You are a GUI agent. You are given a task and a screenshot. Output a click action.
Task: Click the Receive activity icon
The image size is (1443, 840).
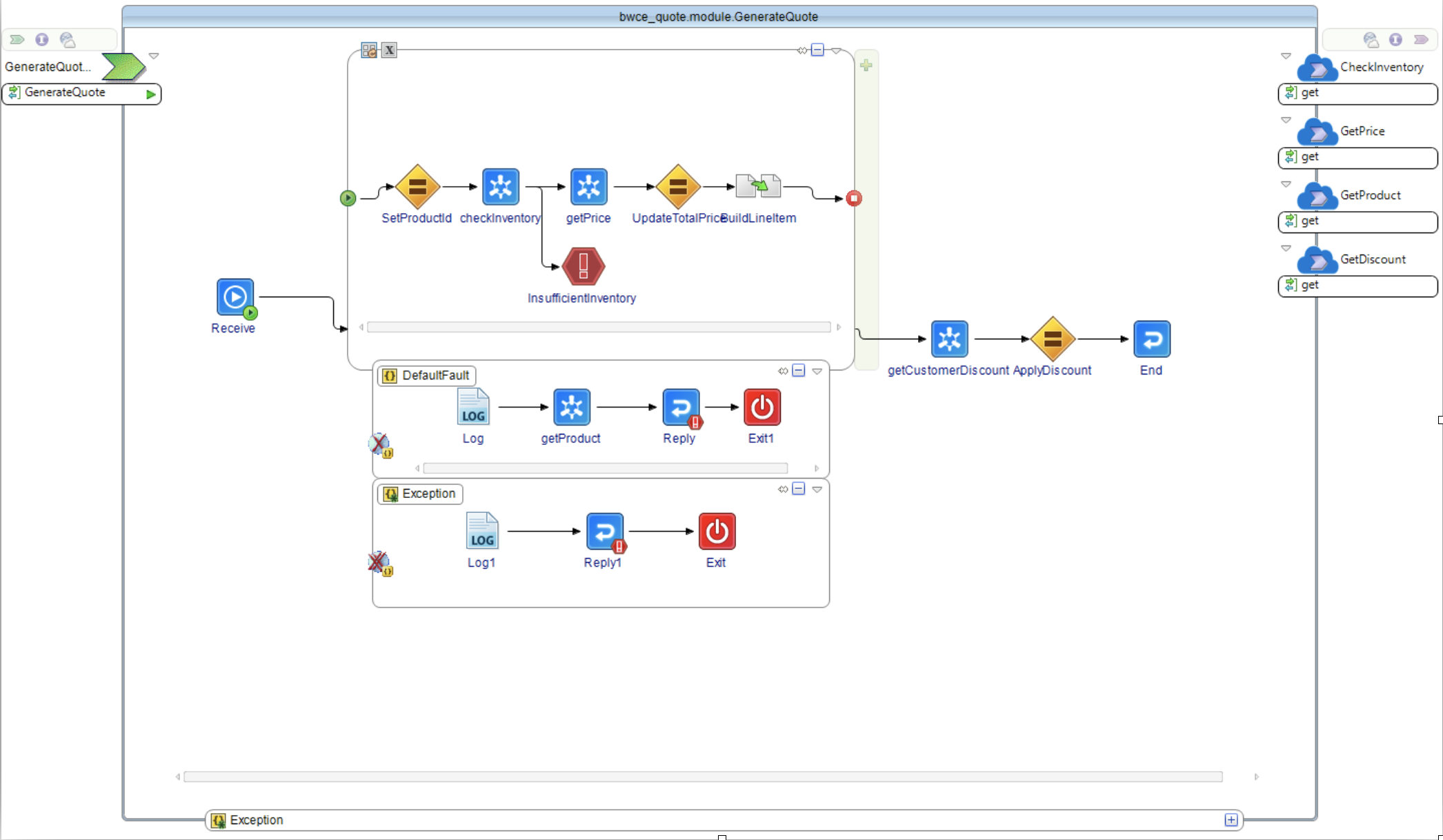(235, 297)
